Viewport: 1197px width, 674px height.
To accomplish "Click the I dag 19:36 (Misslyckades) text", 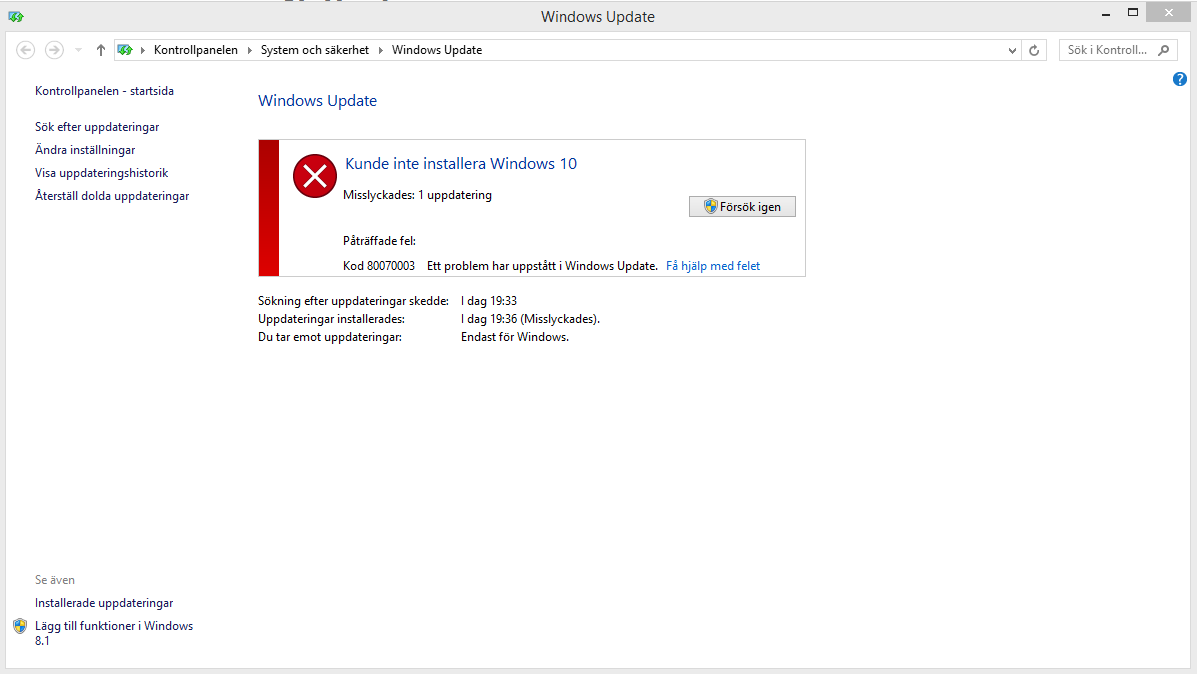I will click(x=530, y=319).
